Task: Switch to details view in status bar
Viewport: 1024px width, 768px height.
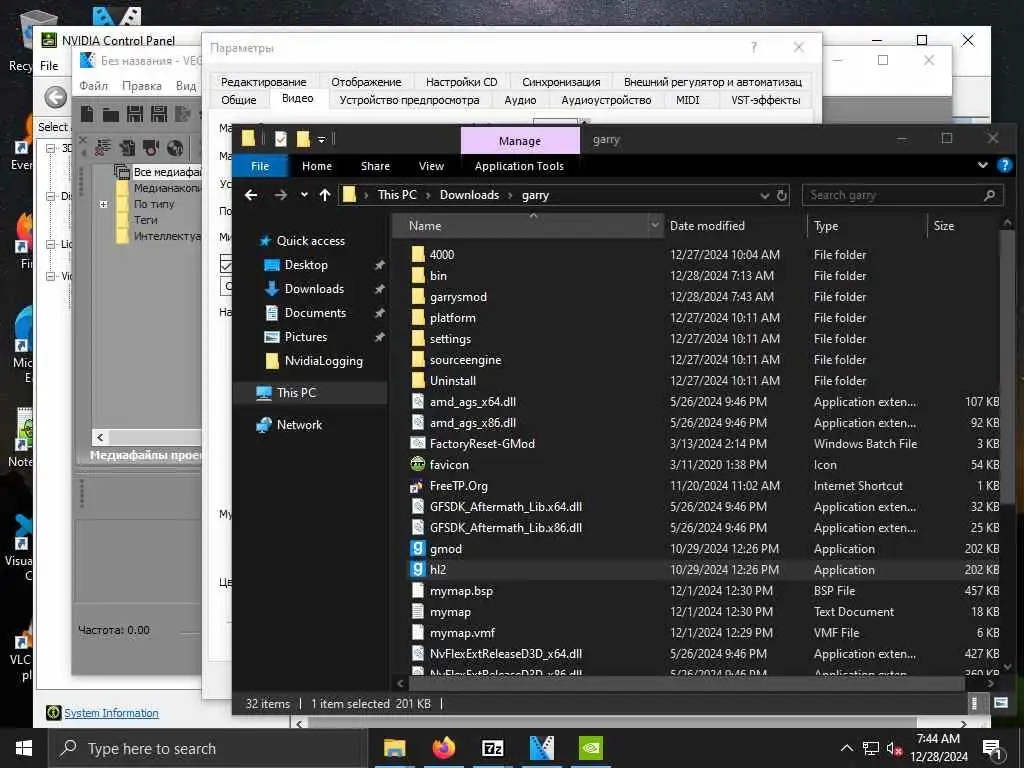Action: 974,703
